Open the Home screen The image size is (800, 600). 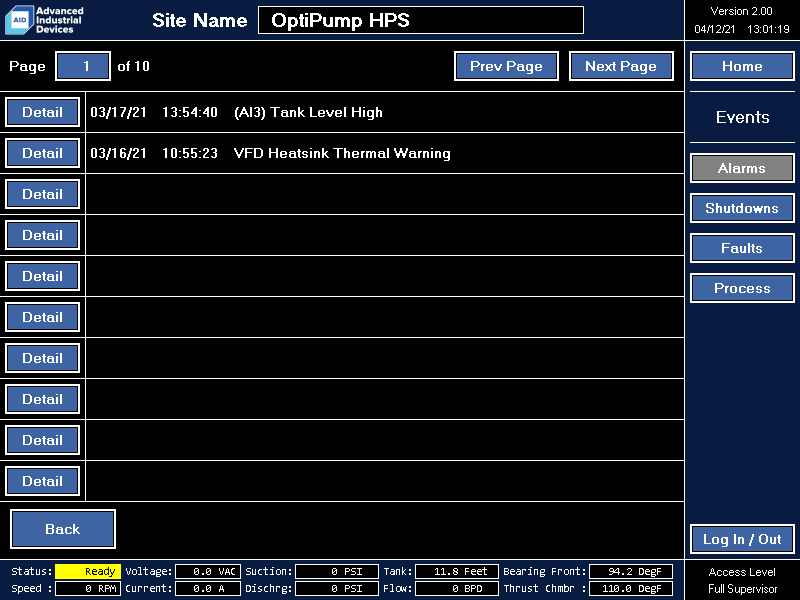742,66
